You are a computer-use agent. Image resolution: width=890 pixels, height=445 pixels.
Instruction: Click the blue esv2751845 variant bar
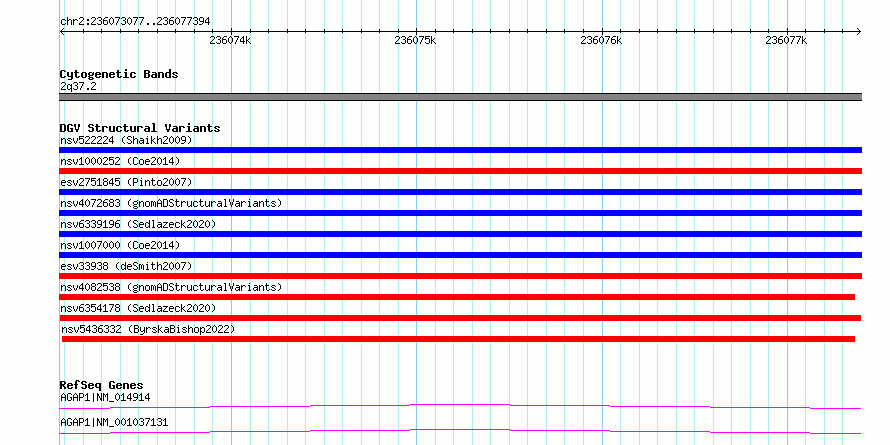(460, 192)
